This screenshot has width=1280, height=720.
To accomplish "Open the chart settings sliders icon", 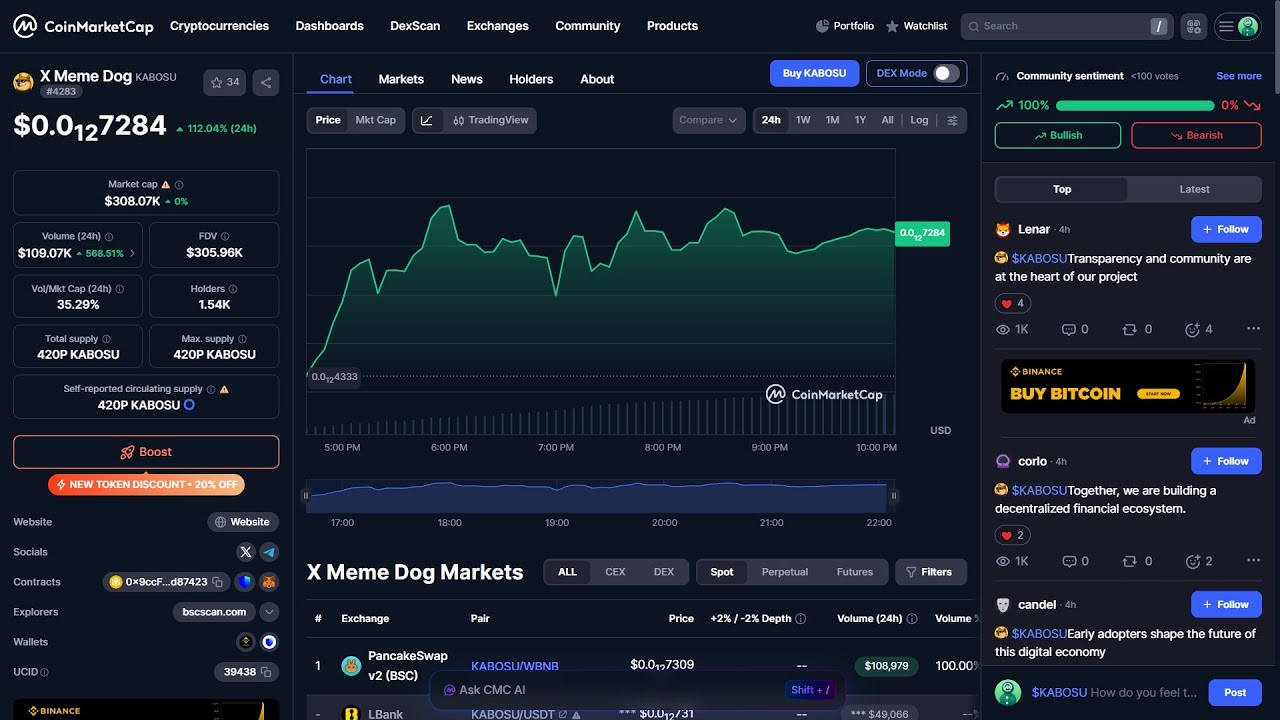I will 952,120.
